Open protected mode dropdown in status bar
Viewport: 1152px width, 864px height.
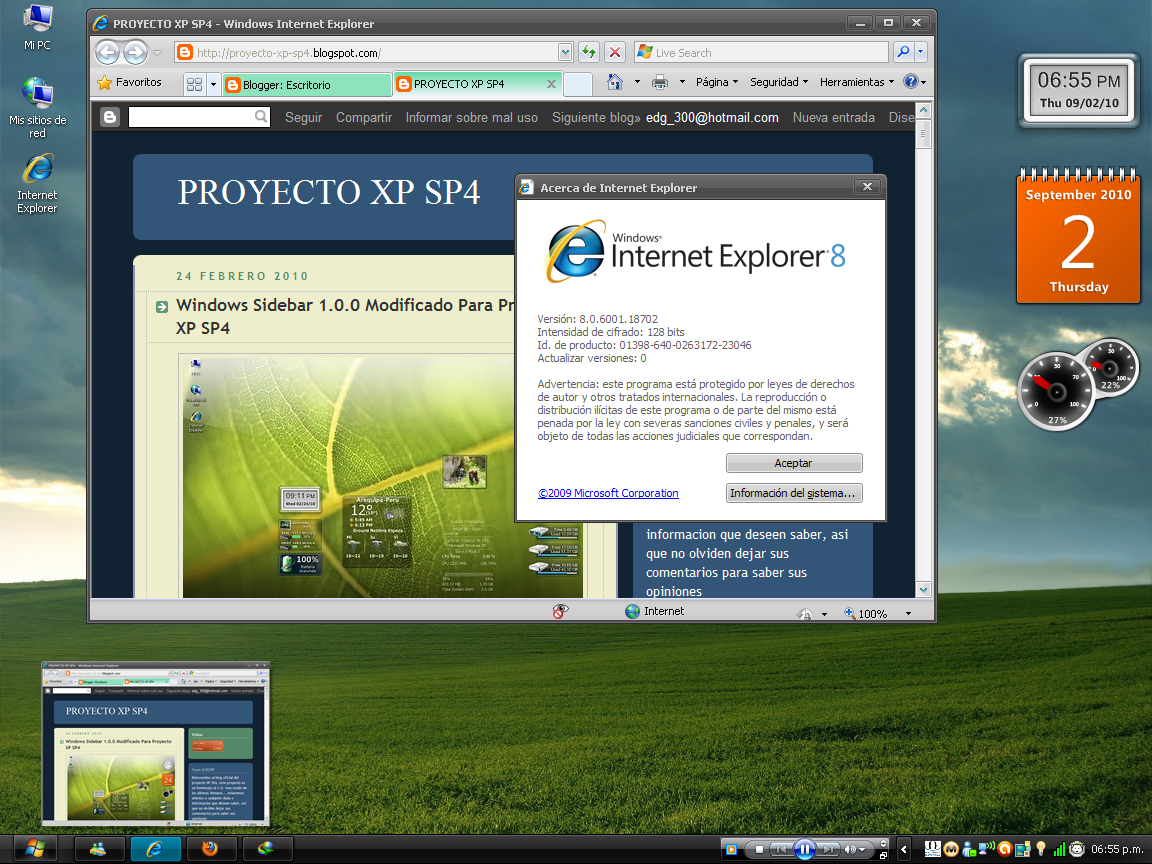[824, 613]
